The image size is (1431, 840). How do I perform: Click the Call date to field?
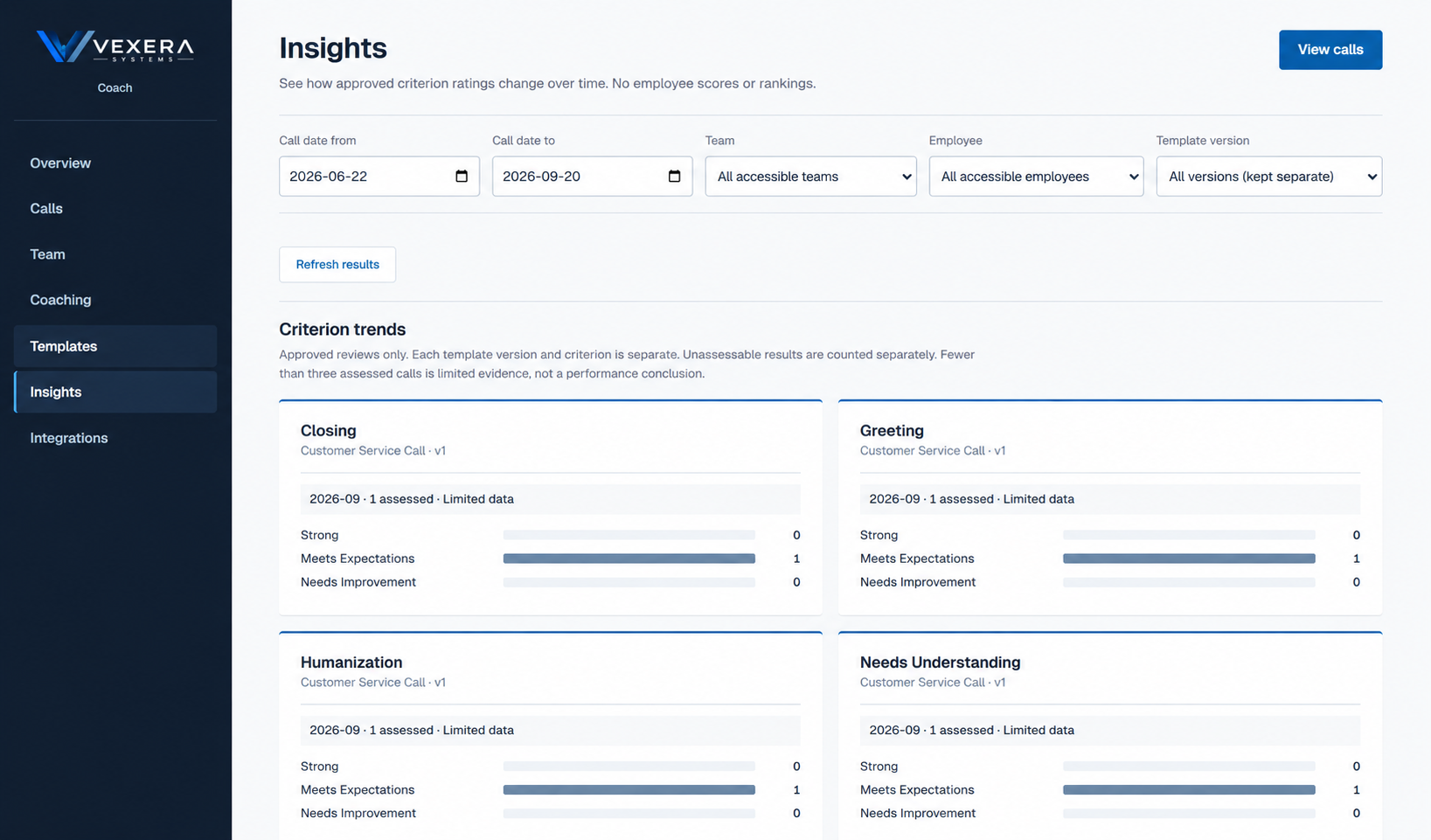pyautogui.click(x=592, y=177)
